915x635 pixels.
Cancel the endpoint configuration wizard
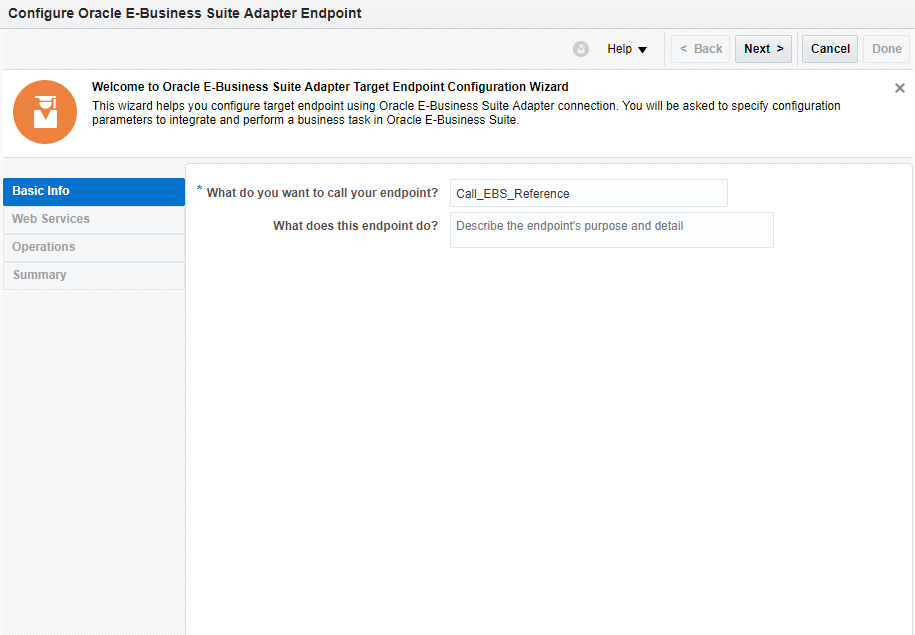[830, 49]
